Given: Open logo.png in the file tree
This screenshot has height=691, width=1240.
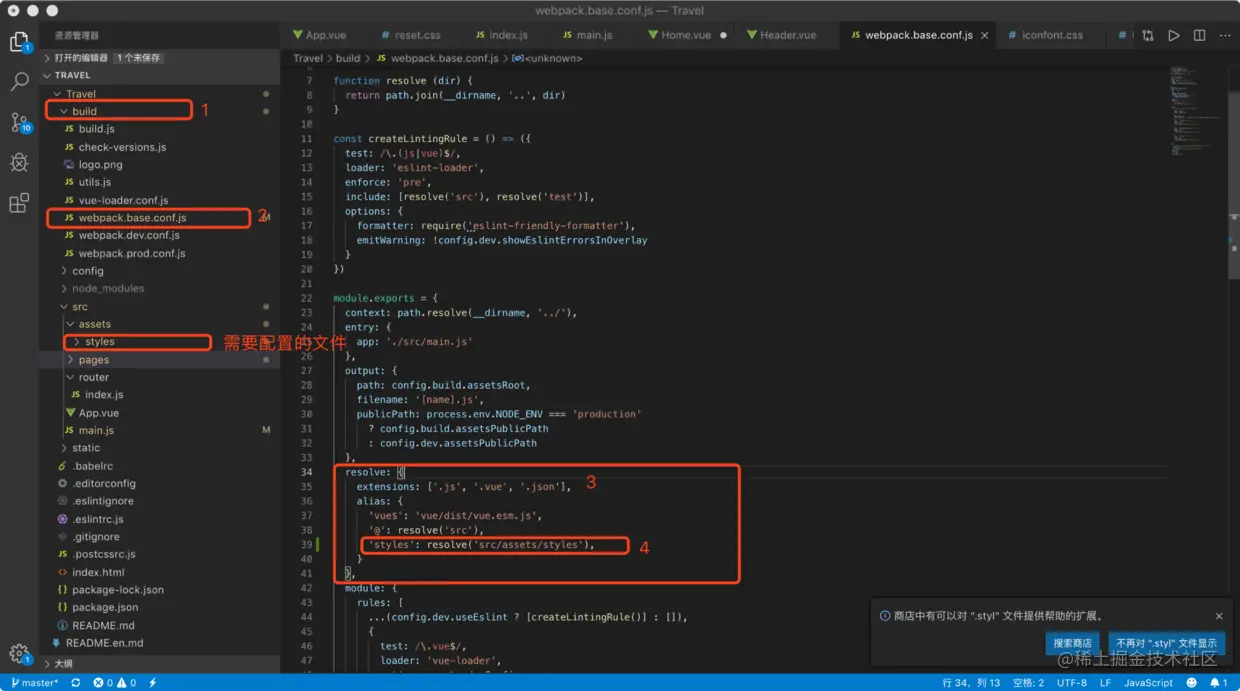Looking at the screenshot, I should coord(100,165).
